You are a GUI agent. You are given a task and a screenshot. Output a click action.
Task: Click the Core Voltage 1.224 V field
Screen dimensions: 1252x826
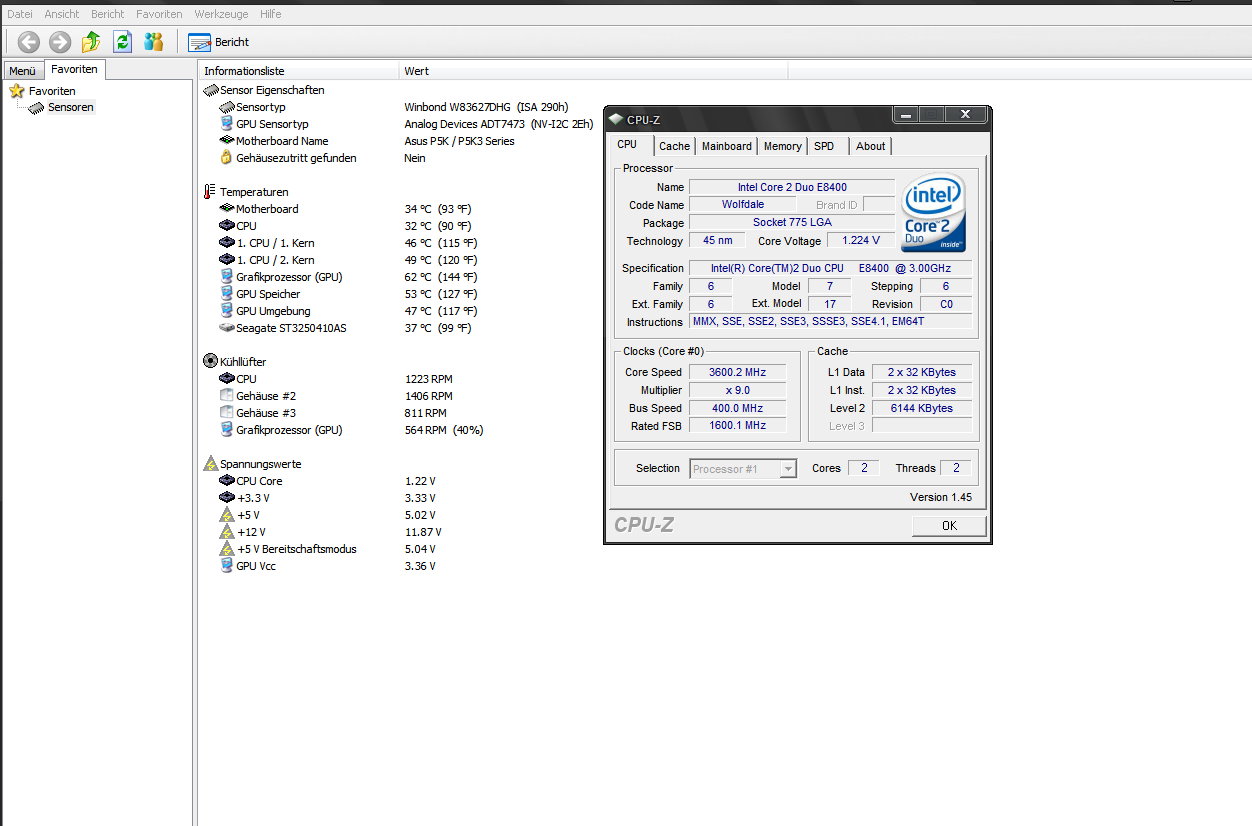pyautogui.click(x=861, y=241)
